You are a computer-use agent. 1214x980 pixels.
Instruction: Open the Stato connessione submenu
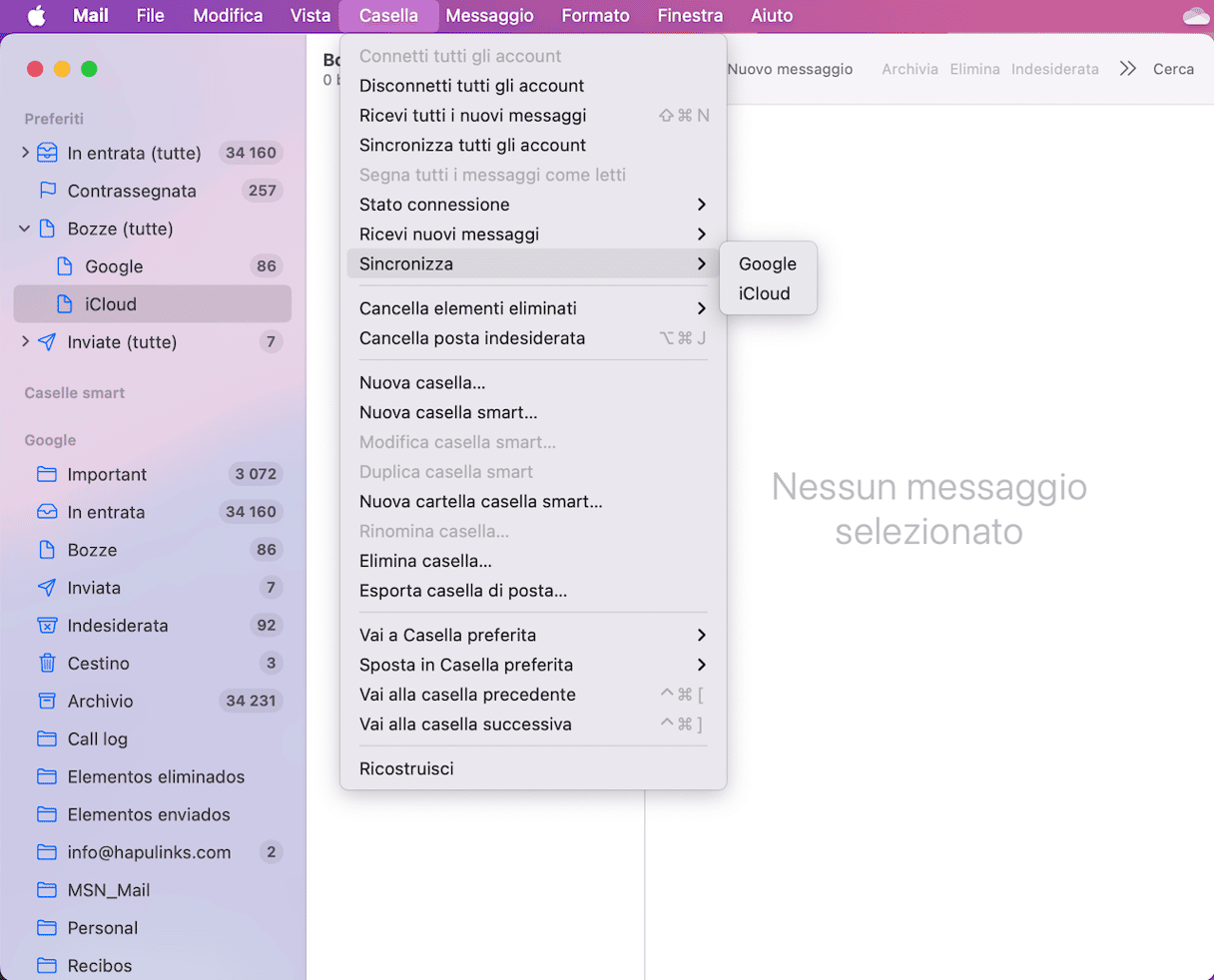coord(533,205)
